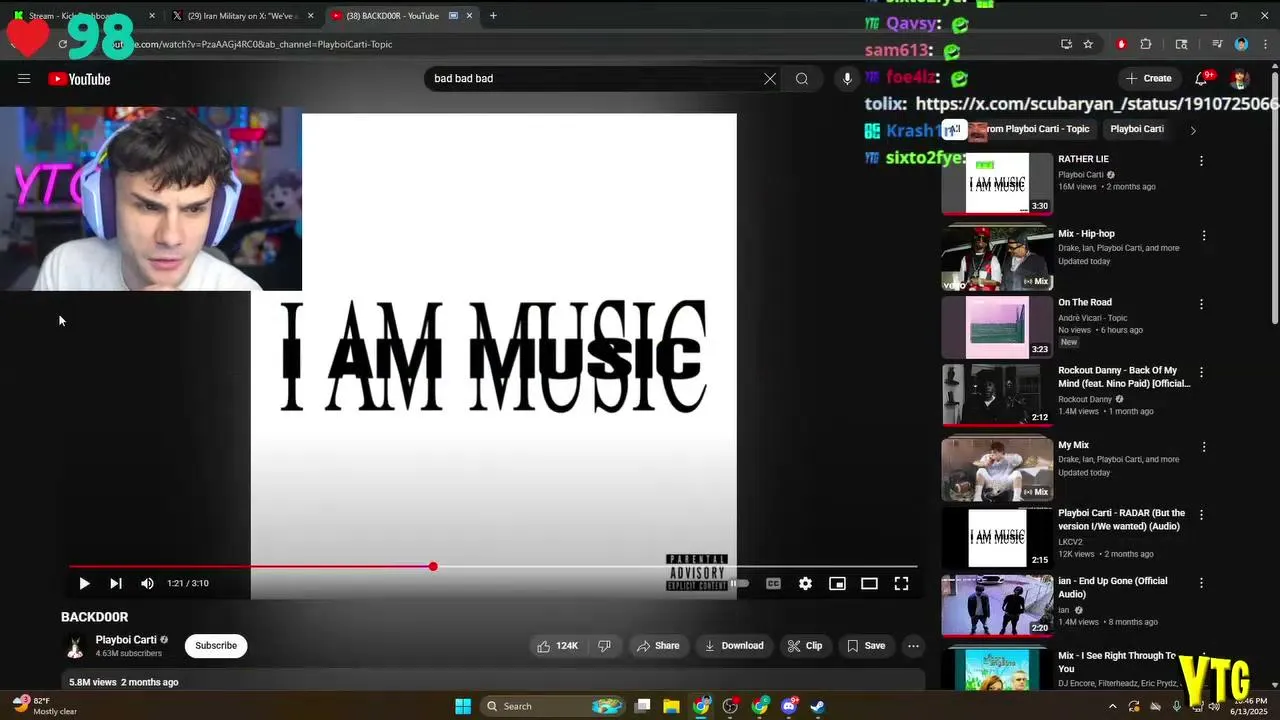Enter fullscreen video mode
This screenshot has height=720, width=1280.
pos(901,583)
